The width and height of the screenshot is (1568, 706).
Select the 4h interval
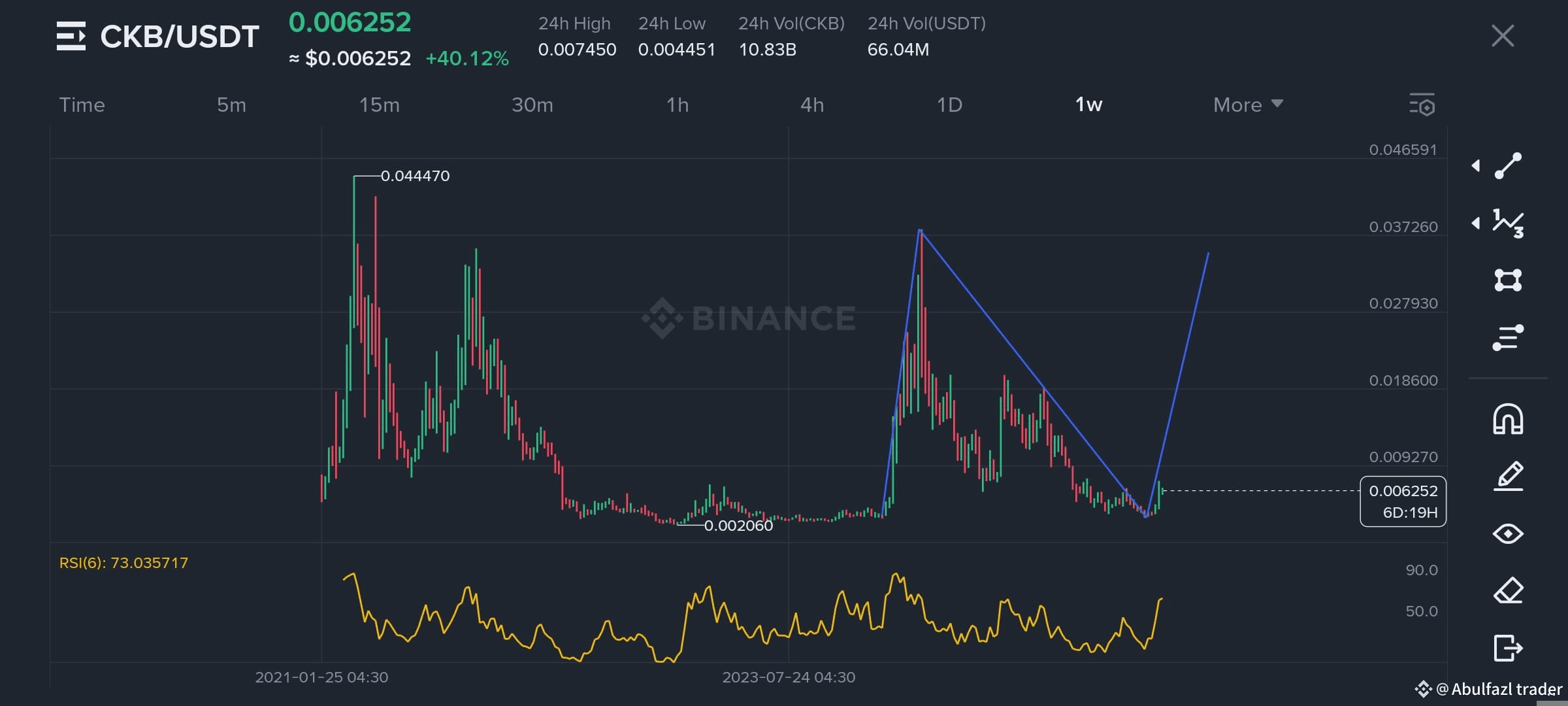[x=812, y=105]
